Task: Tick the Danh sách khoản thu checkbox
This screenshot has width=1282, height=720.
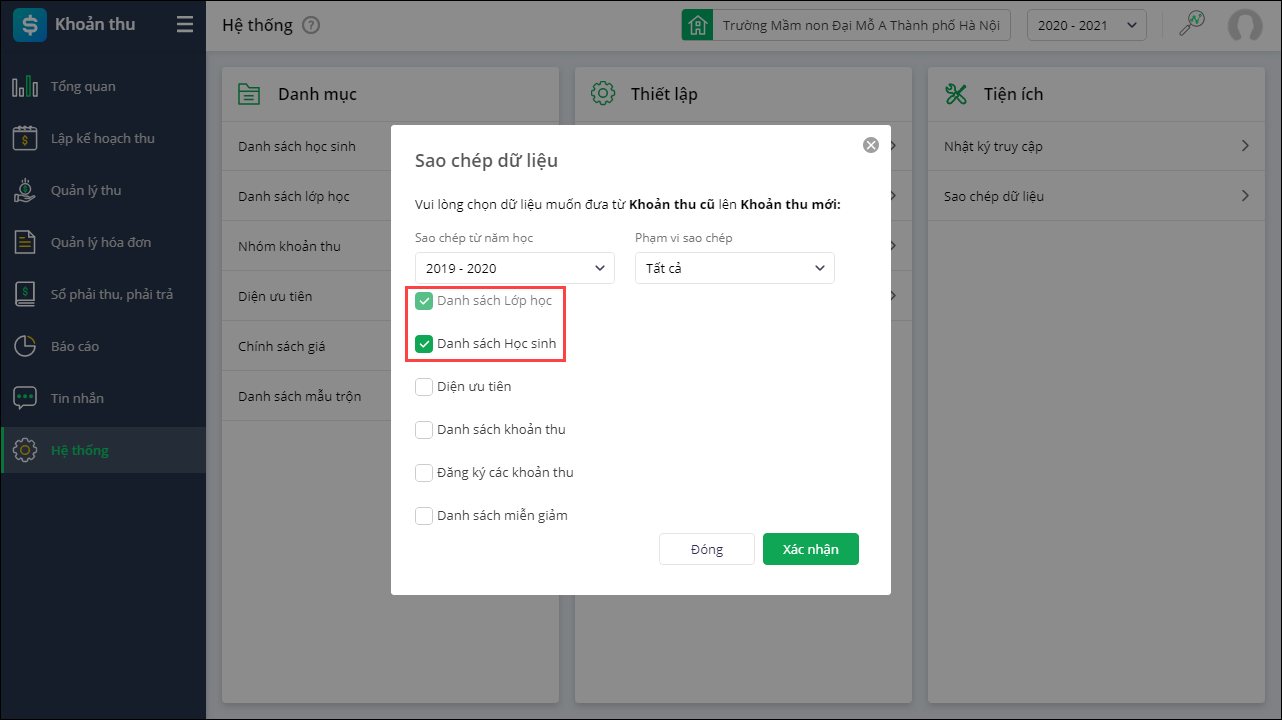Action: pos(424,430)
